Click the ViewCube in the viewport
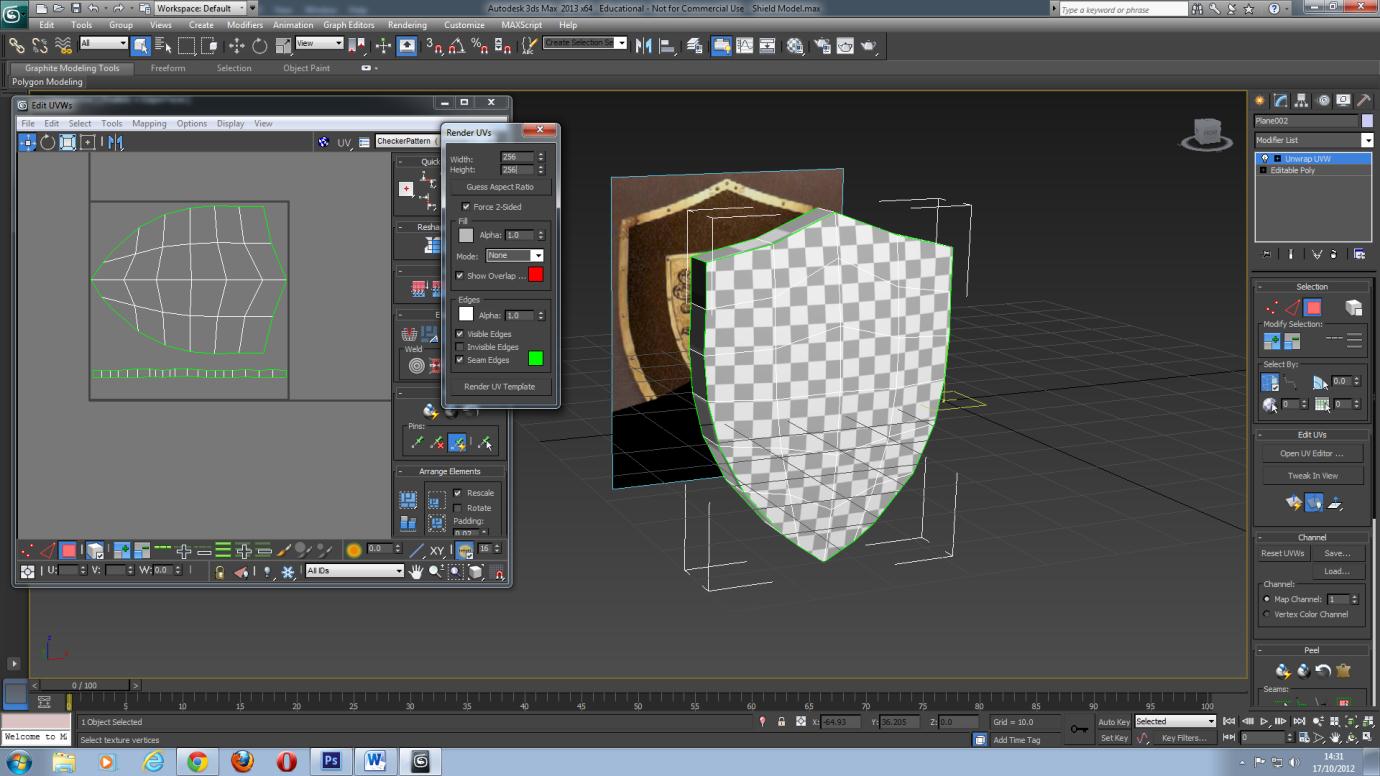This screenshot has height=776, width=1380. pos(1206,132)
